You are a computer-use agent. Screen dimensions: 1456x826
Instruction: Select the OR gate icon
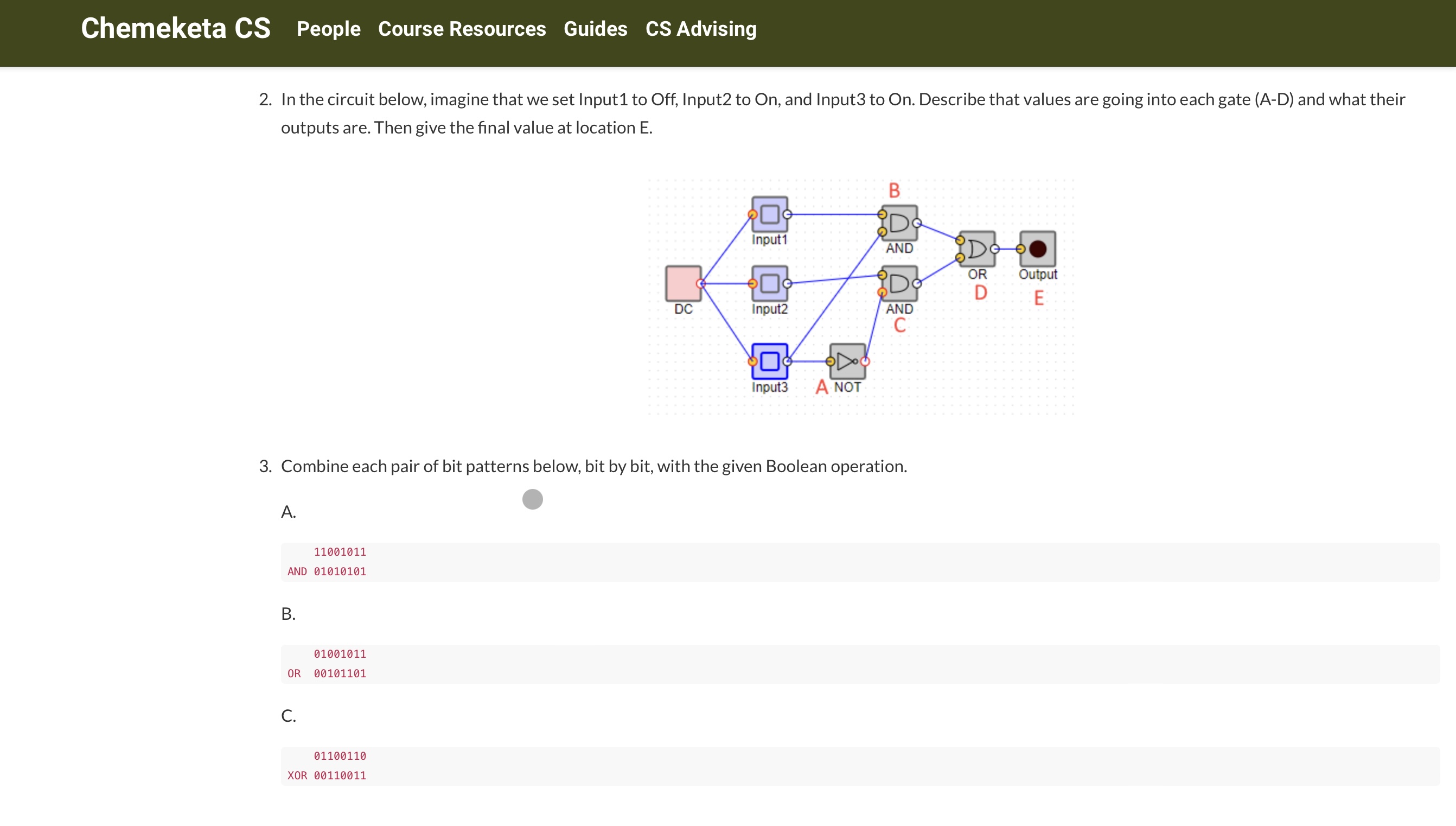click(x=977, y=249)
